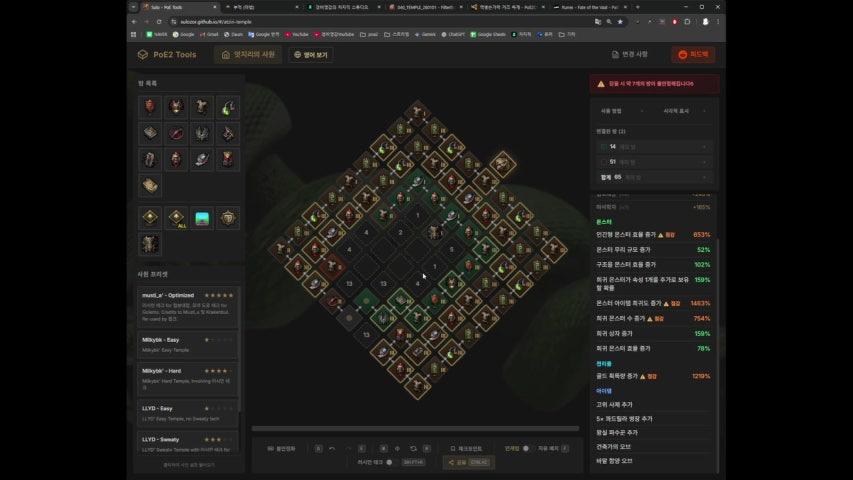Click the undo arrow in bottom toolbar

coord(332,448)
